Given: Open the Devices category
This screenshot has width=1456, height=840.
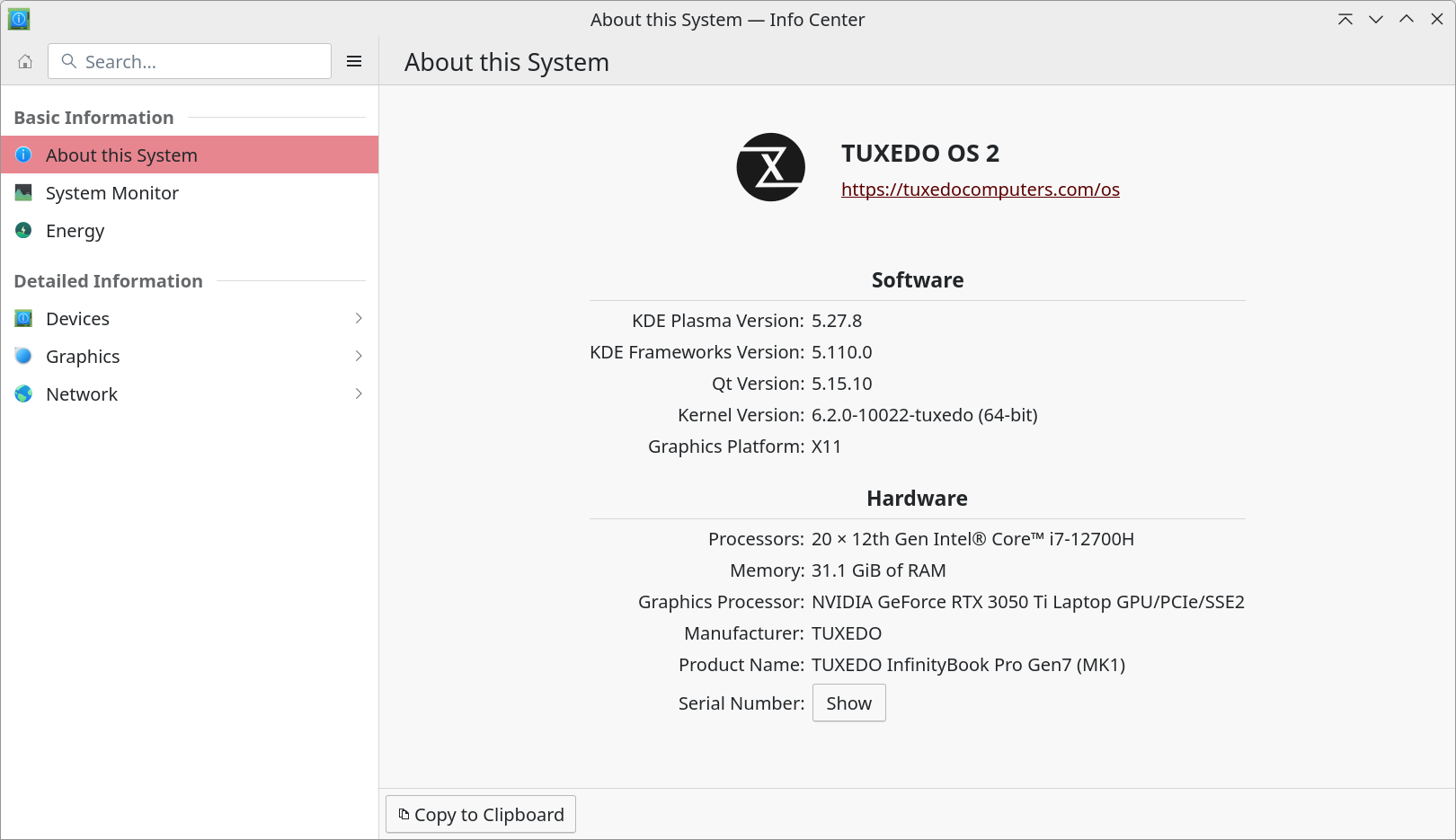Looking at the screenshot, I should 190,318.
